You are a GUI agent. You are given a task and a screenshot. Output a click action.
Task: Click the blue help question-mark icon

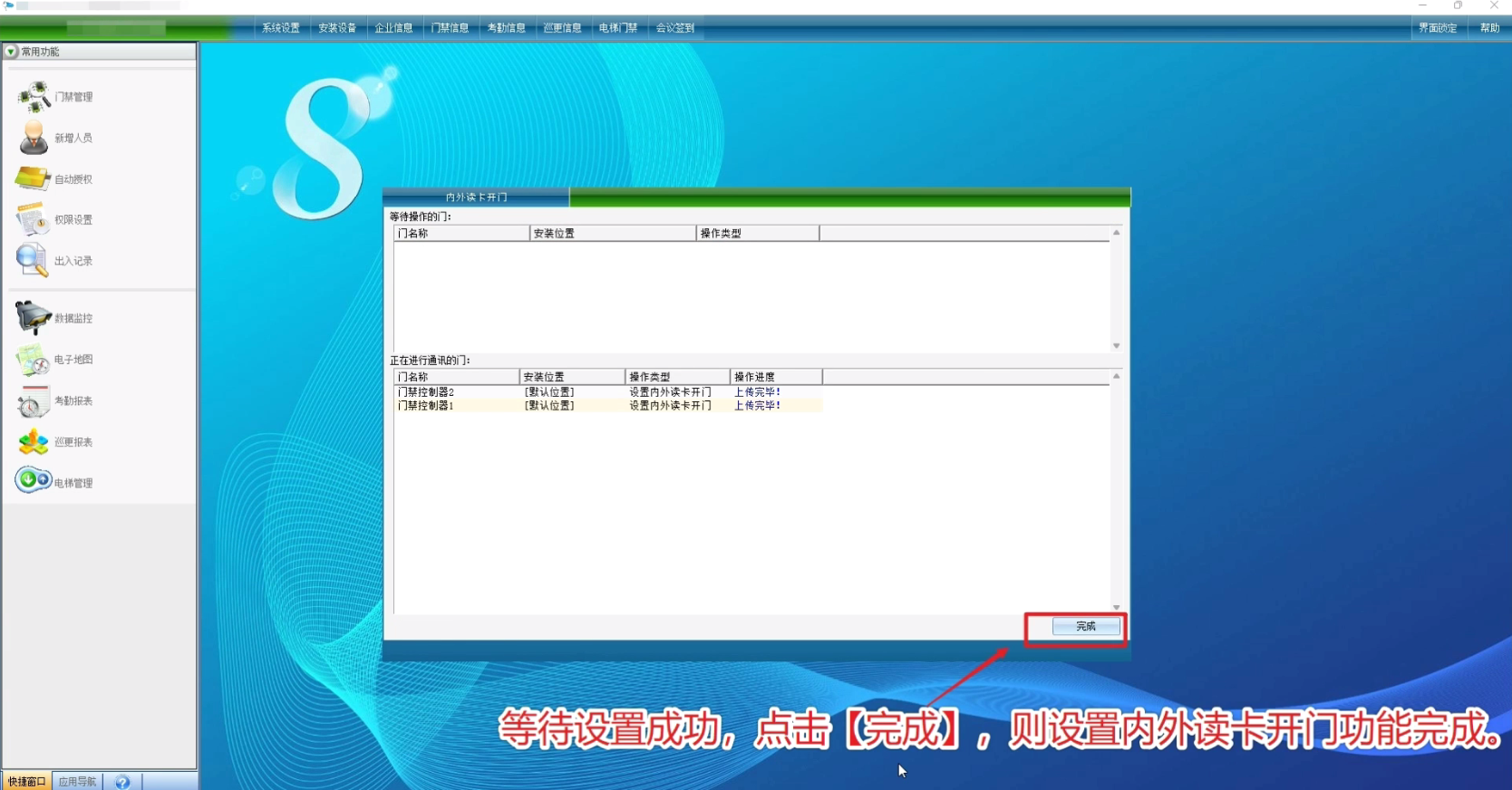122,782
